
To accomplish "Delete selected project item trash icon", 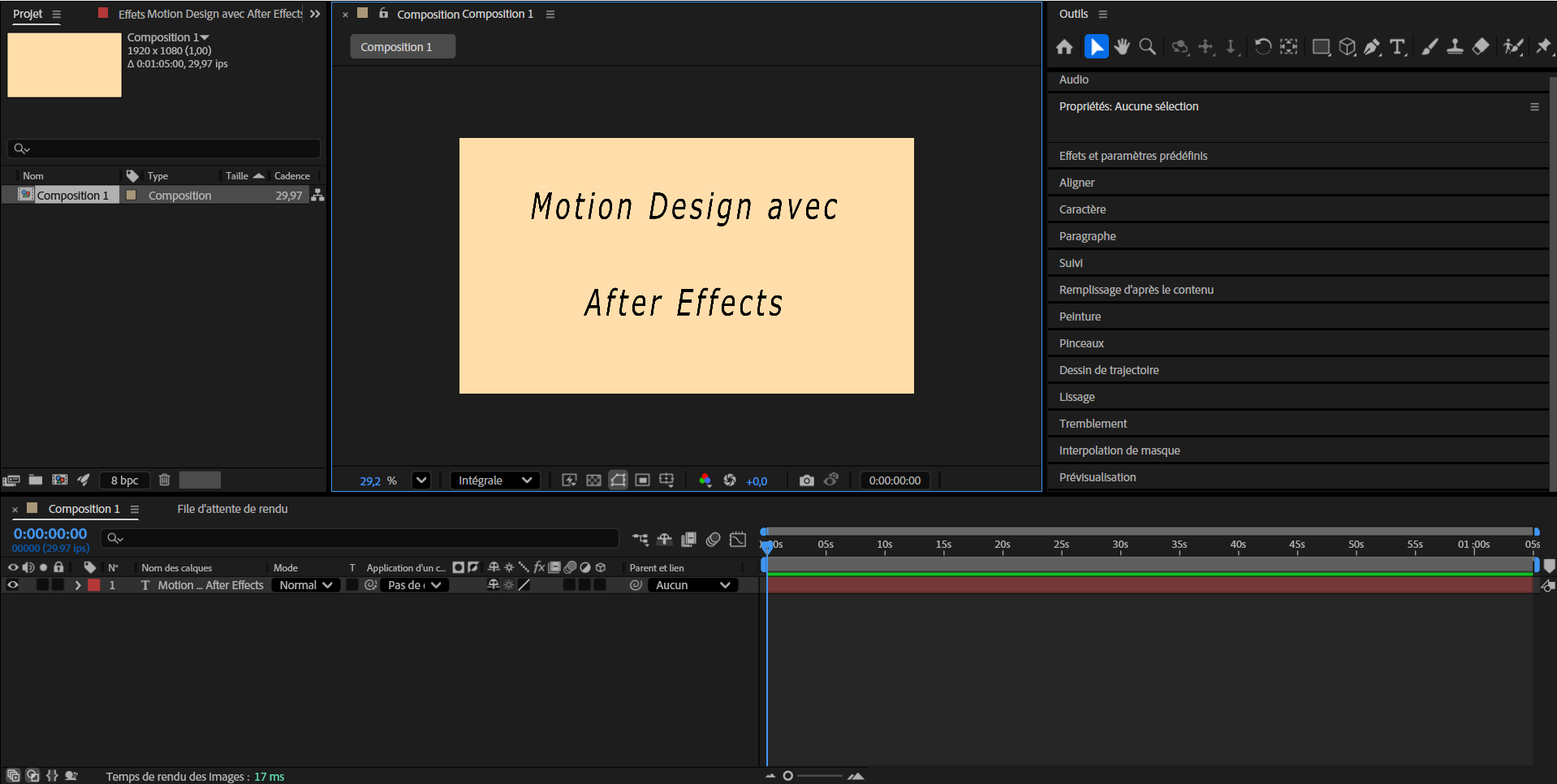I will point(164,480).
